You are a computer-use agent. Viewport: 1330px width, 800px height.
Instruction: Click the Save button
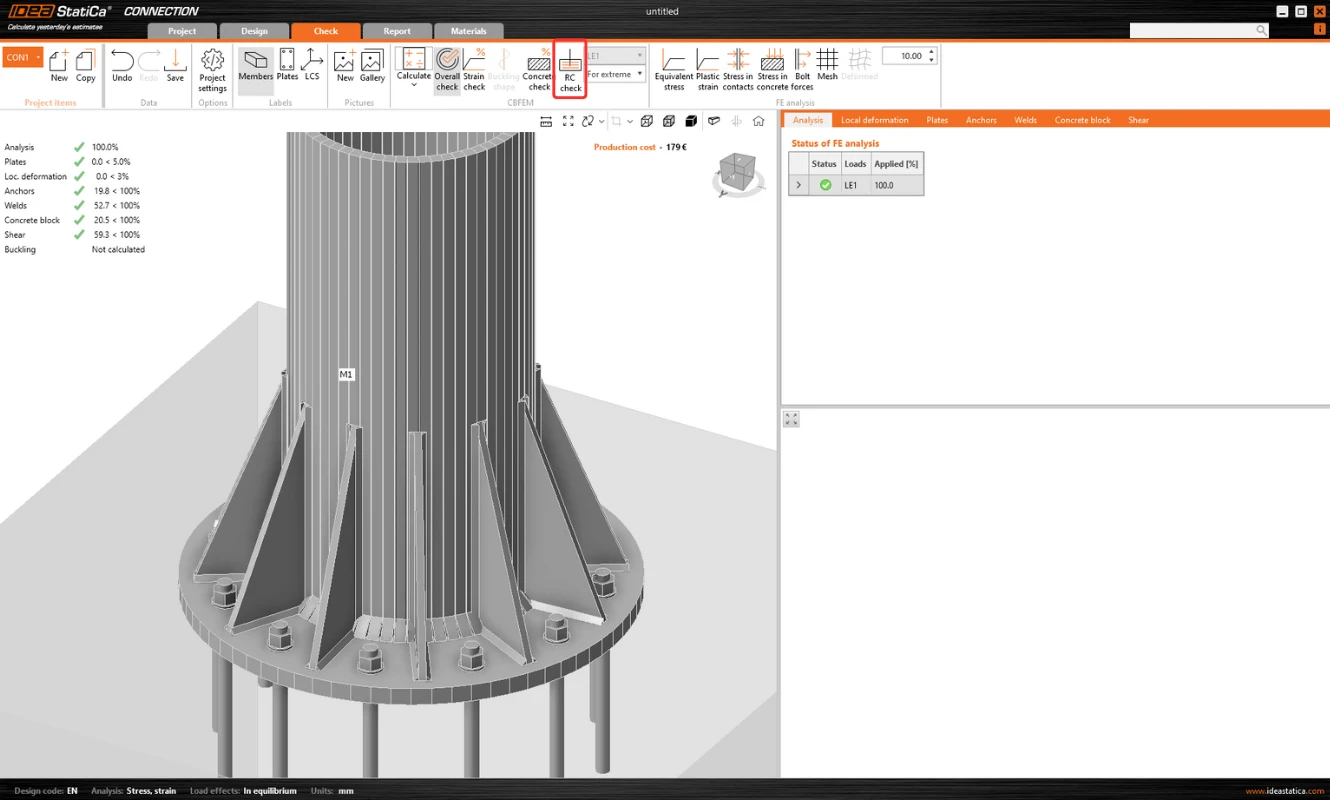pyautogui.click(x=175, y=66)
